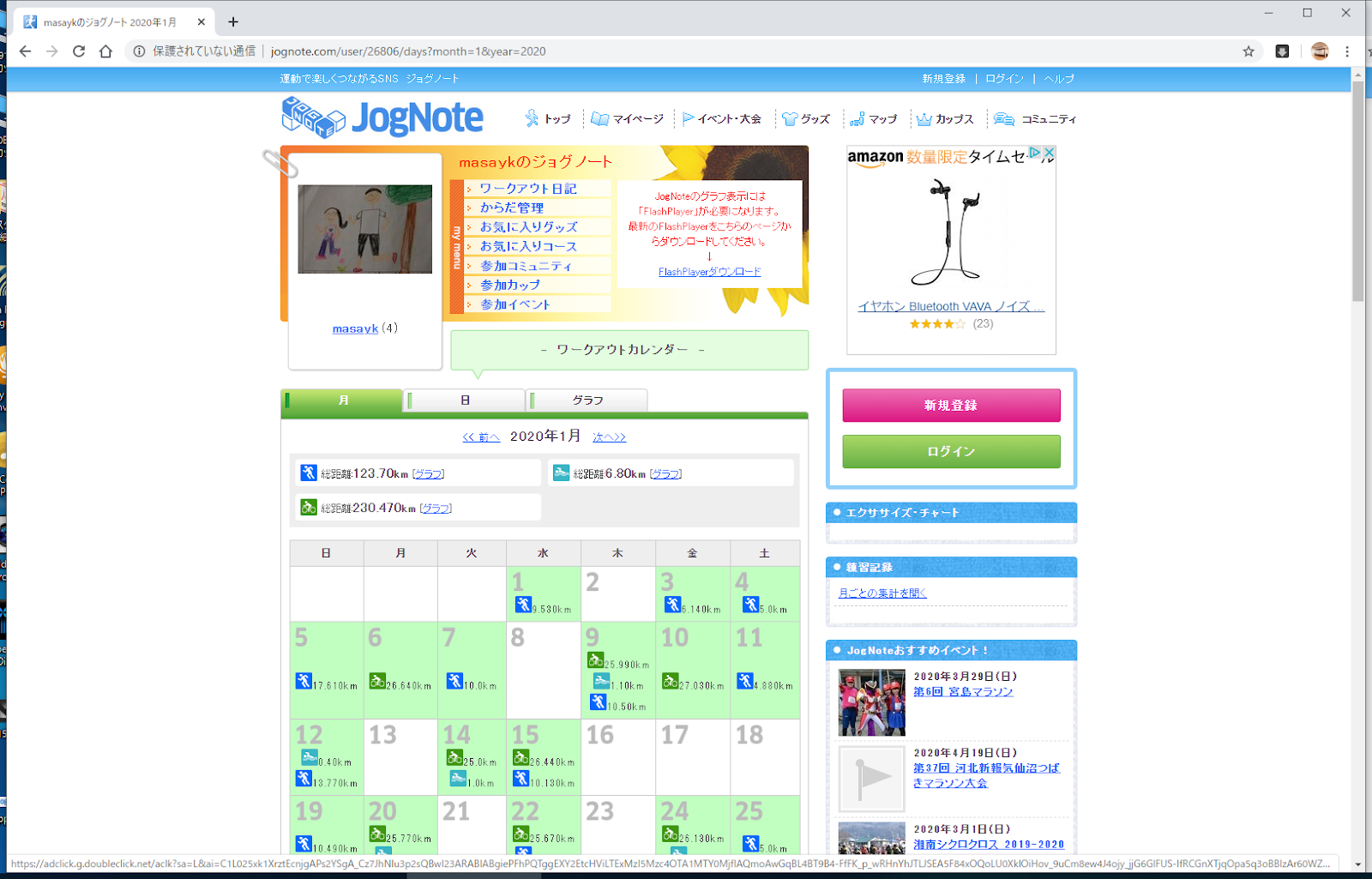Open コミュニティ in the navigation bar

coord(1035,119)
